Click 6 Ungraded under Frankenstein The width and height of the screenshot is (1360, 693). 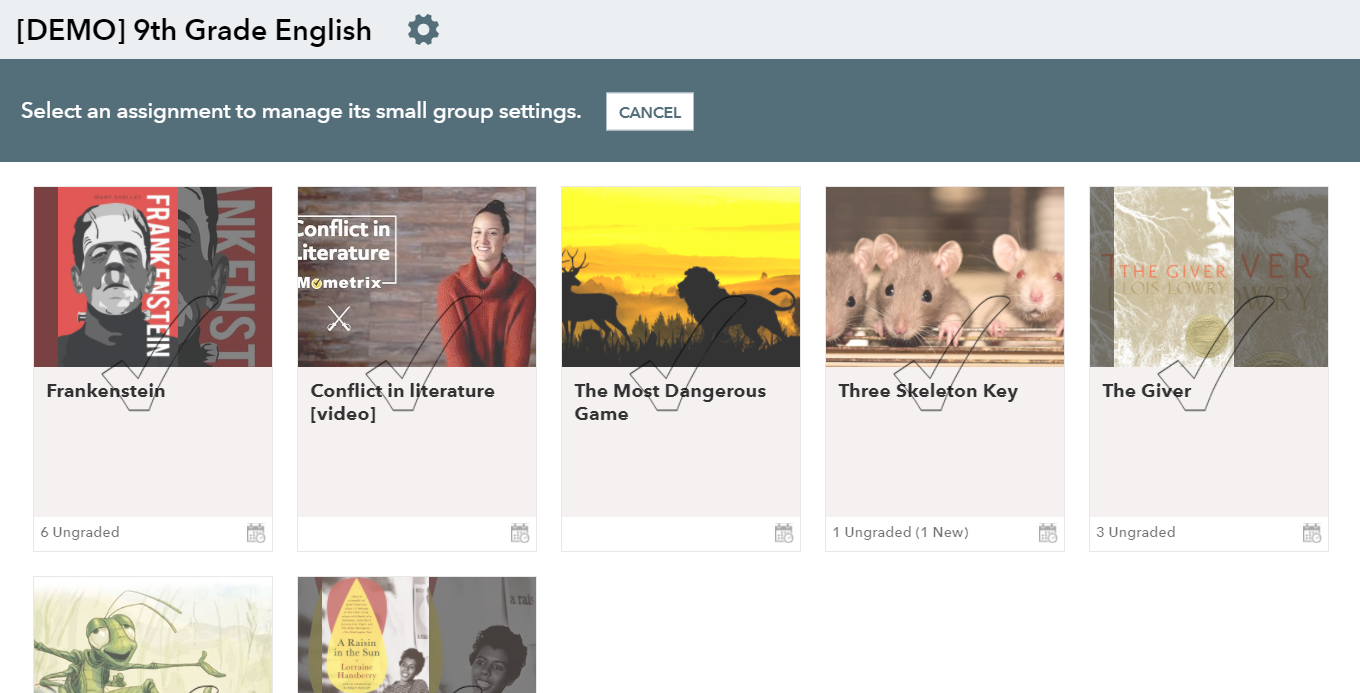tap(80, 533)
